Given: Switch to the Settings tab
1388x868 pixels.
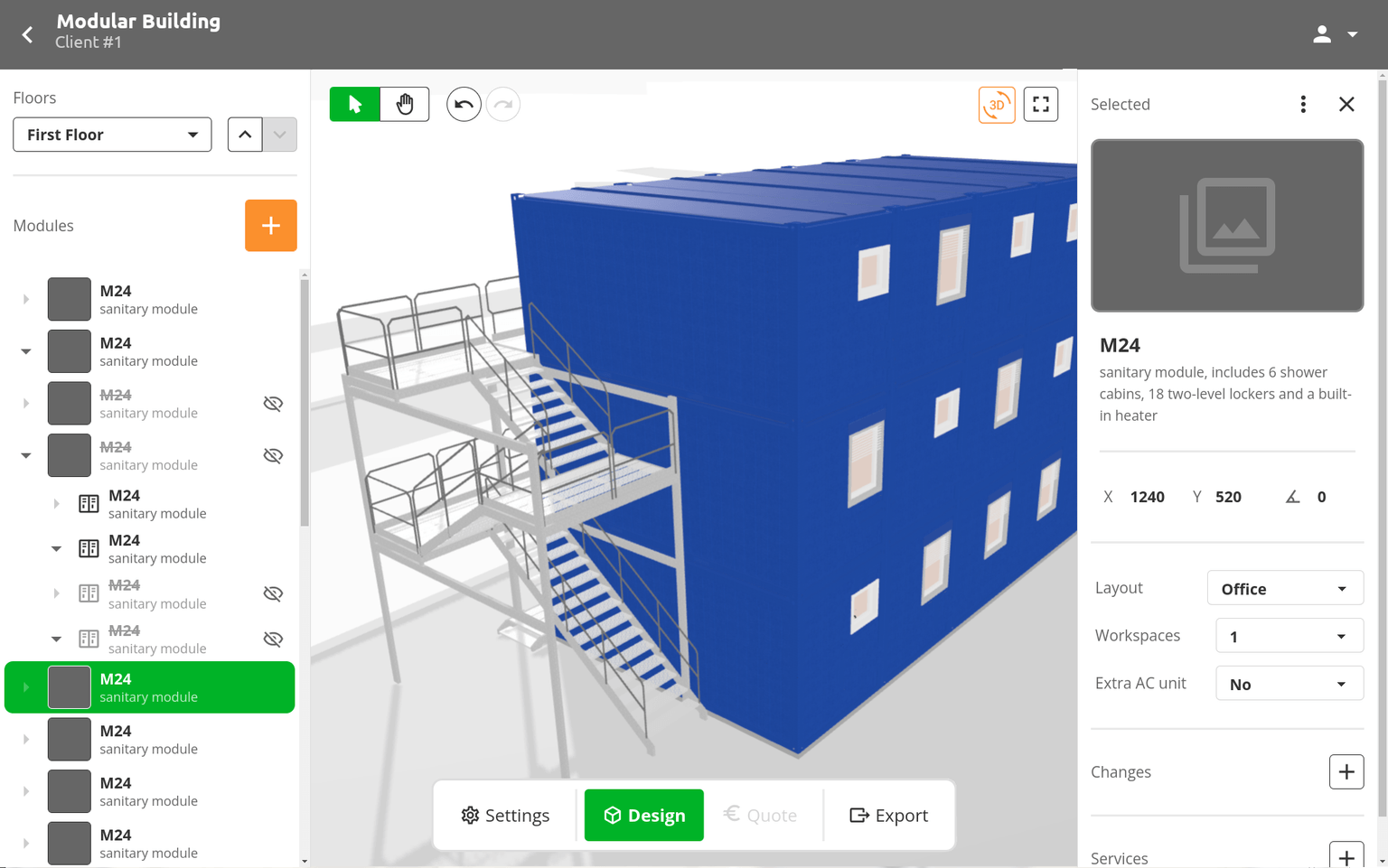Looking at the screenshot, I should tap(505, 815).
